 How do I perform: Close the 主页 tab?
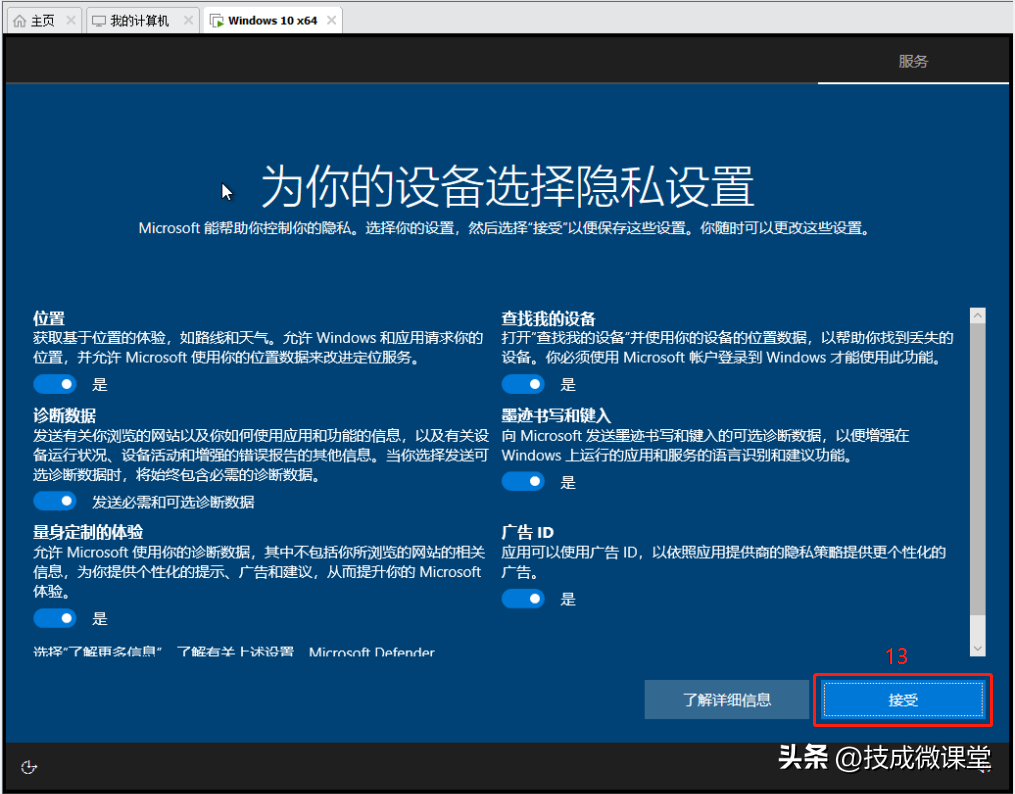click(71, 21)
